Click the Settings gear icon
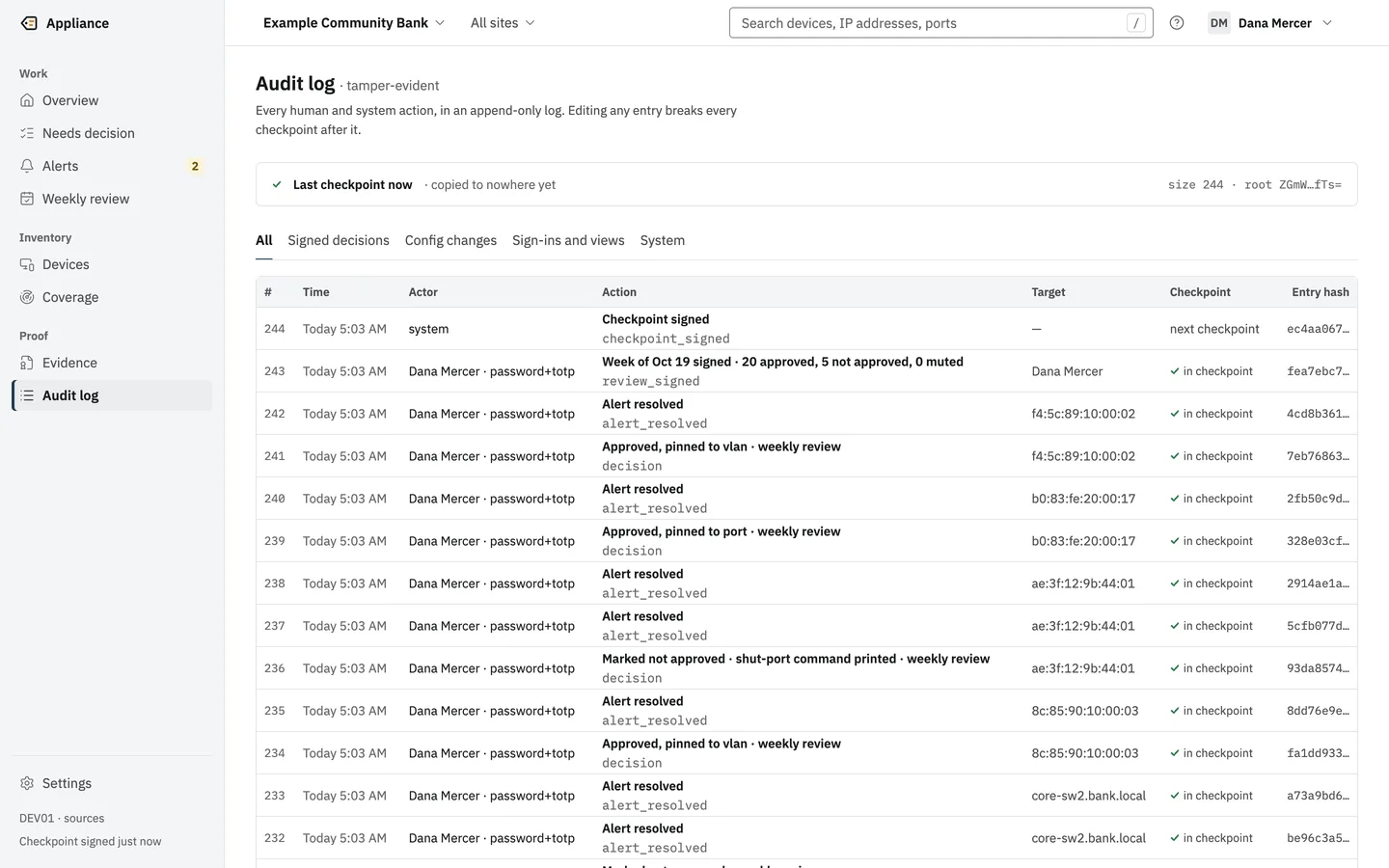 27,783
